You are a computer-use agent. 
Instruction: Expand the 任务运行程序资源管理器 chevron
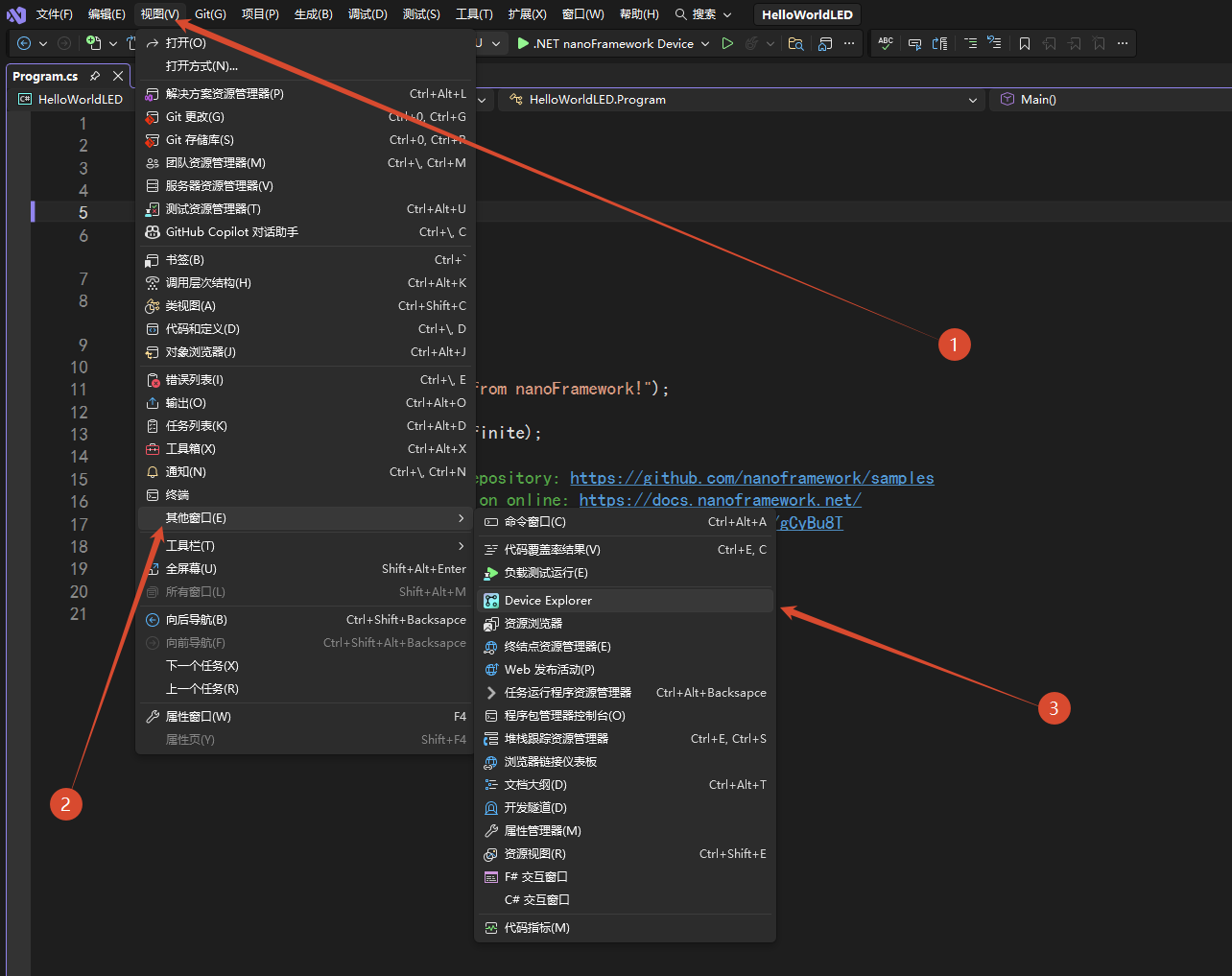point(491,693)
